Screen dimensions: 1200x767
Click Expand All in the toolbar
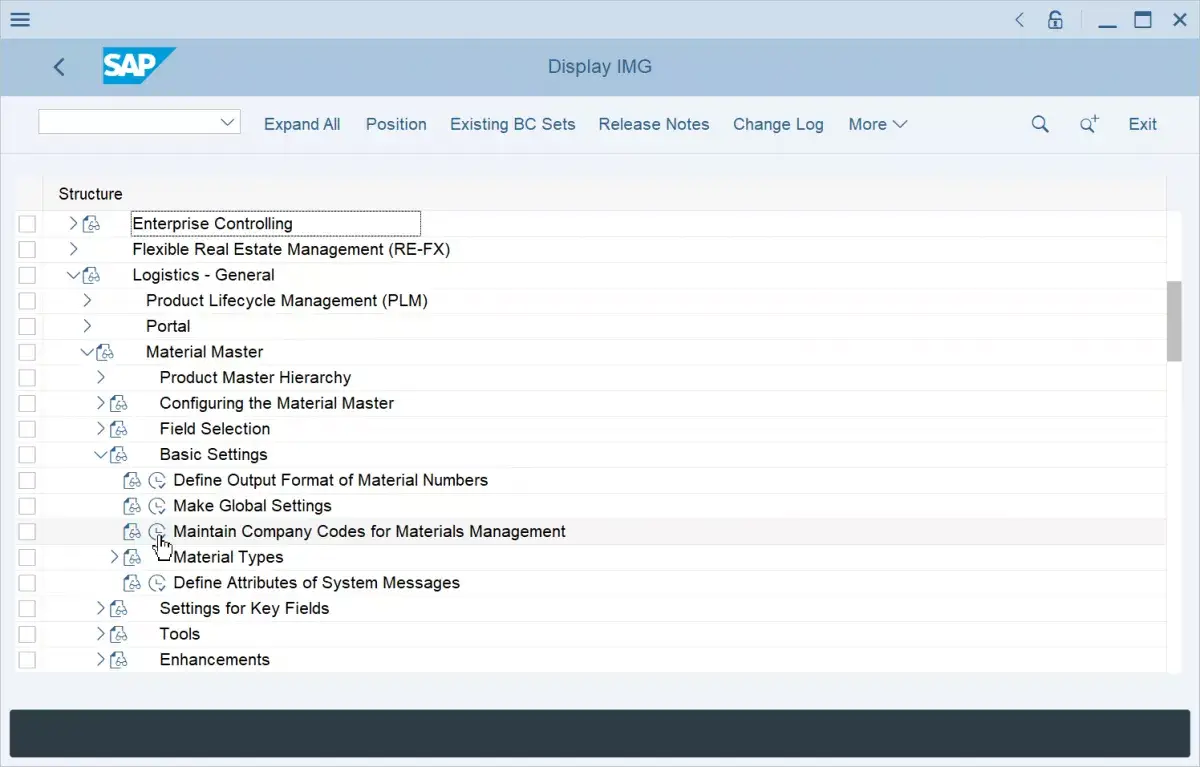tap(302, 124)
